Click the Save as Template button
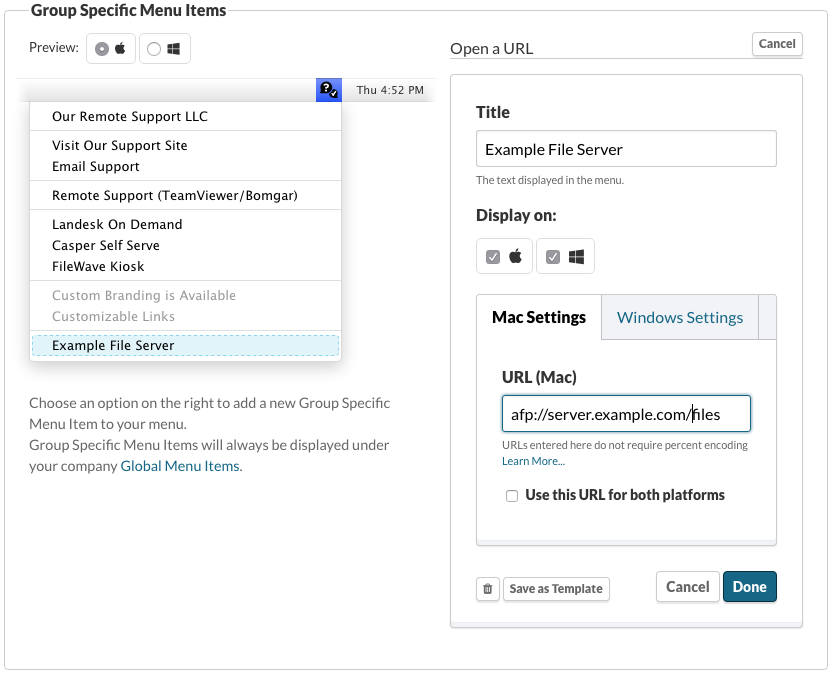 [x=556, y=589]
